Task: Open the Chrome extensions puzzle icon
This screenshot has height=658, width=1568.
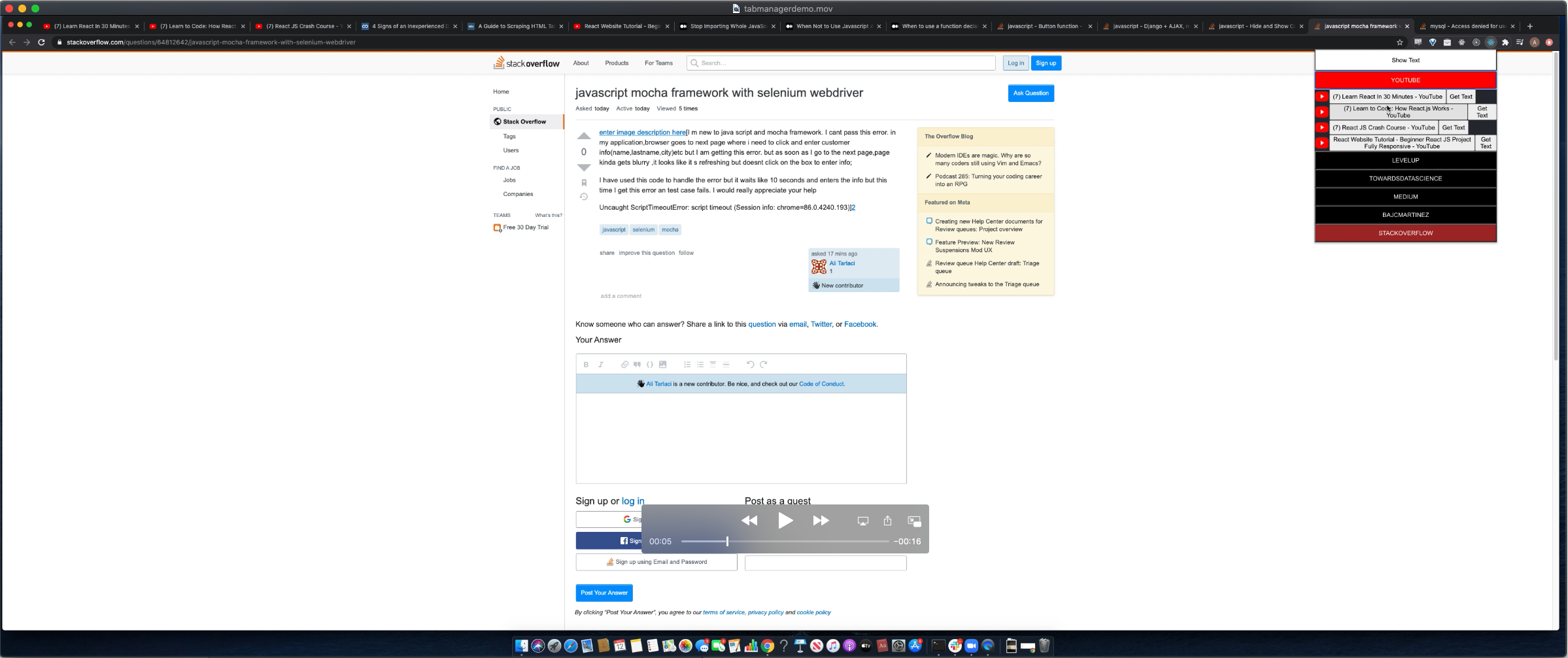Action: point(1505,42)
